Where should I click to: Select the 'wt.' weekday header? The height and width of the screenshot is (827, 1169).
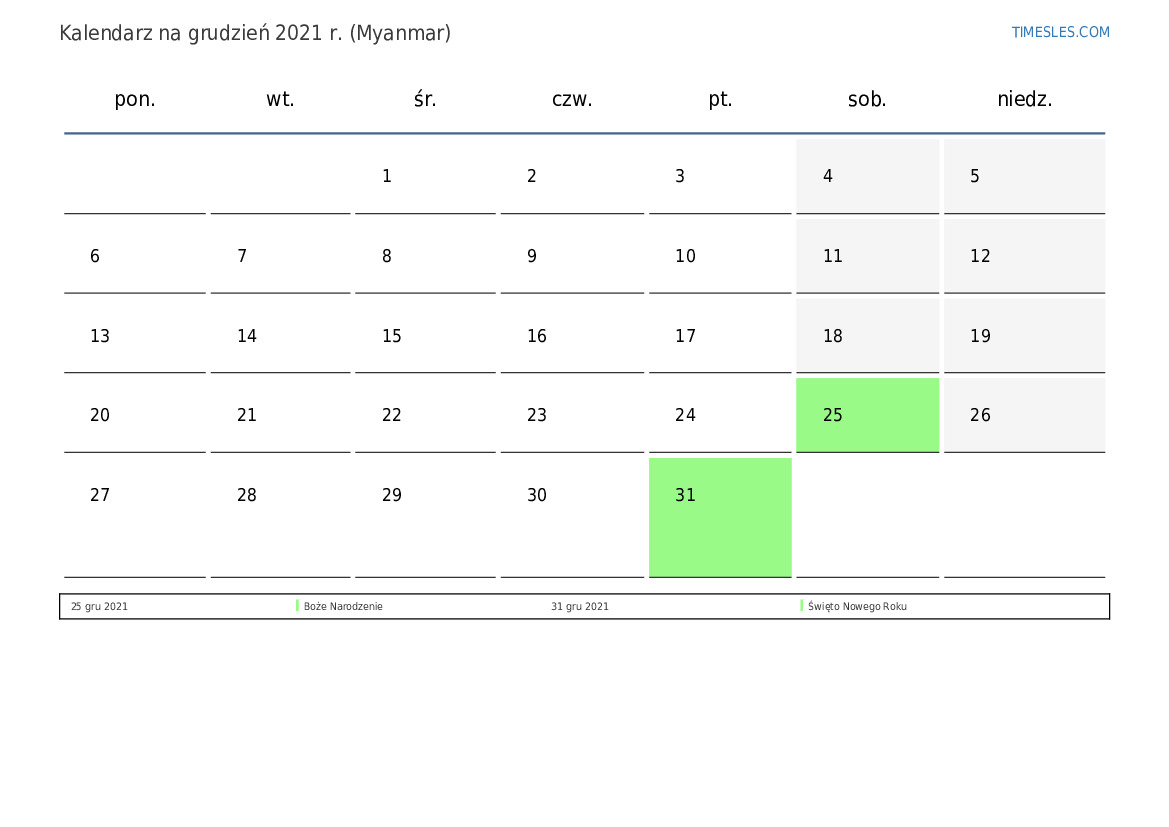280,99
